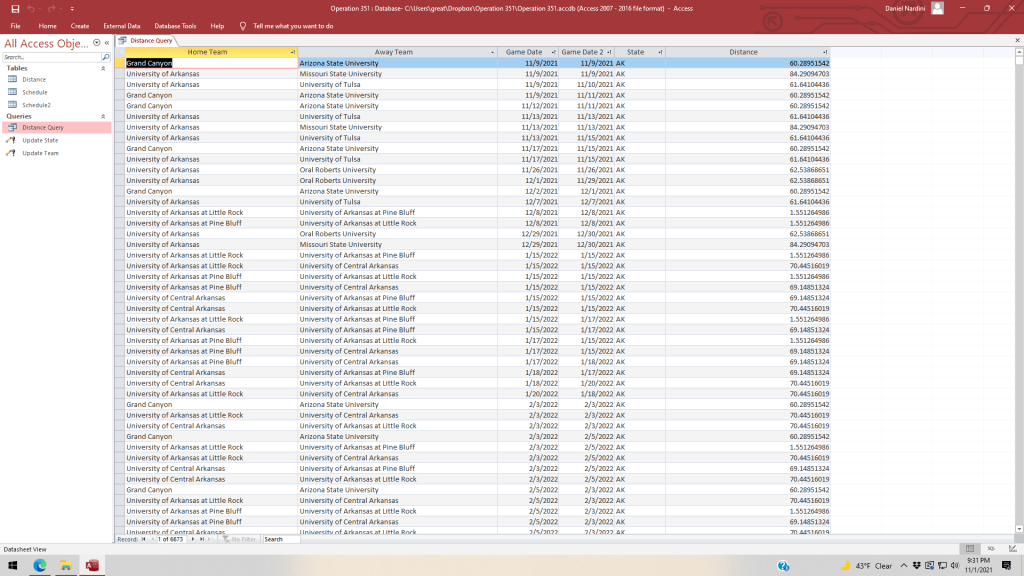1024x576 pixels.
Task: Click the Save icon in the quick access toolbar
Action: coord(15,8)
